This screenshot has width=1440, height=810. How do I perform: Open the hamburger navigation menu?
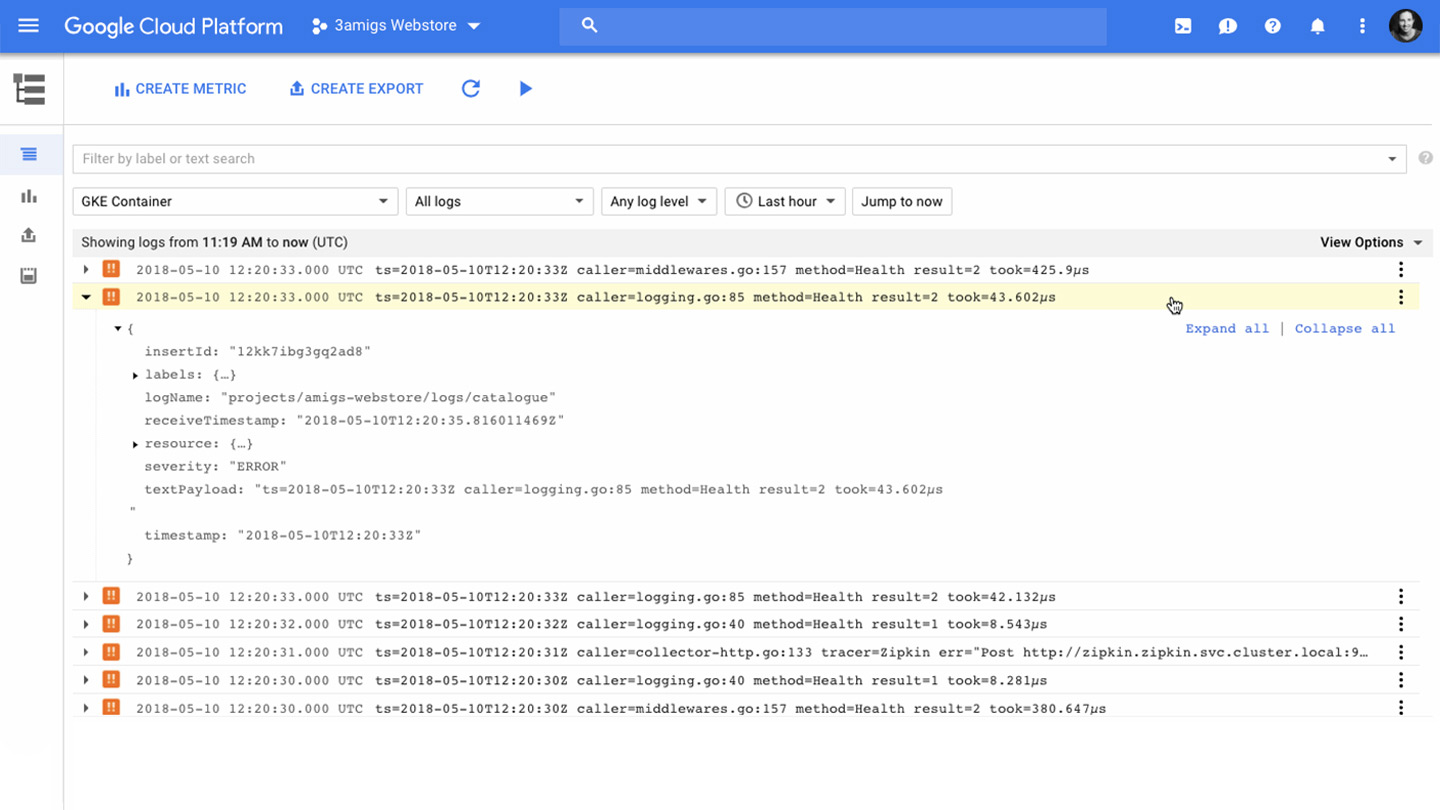tap(28, 26)
